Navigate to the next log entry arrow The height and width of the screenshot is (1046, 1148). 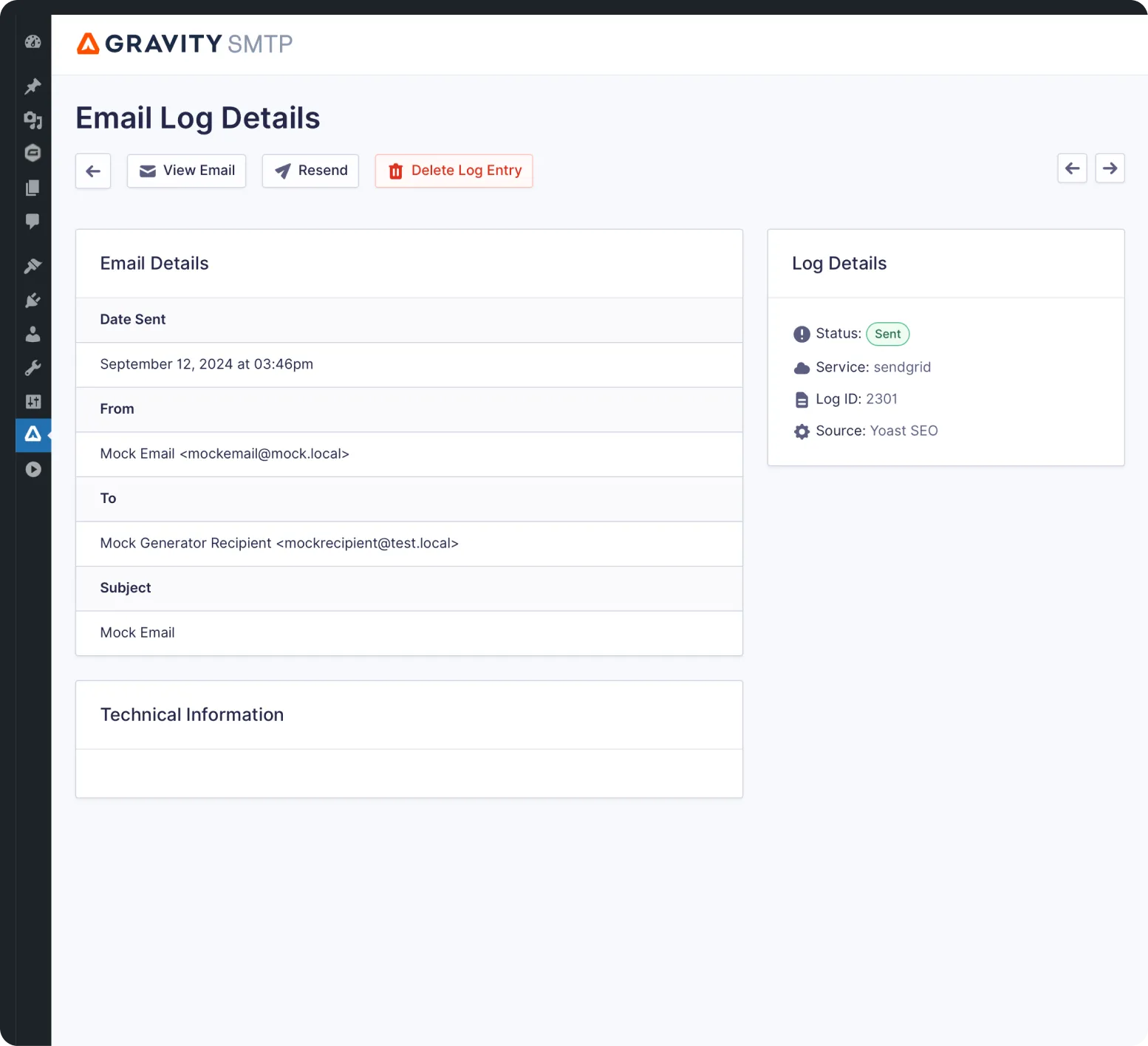(1110, 168)
